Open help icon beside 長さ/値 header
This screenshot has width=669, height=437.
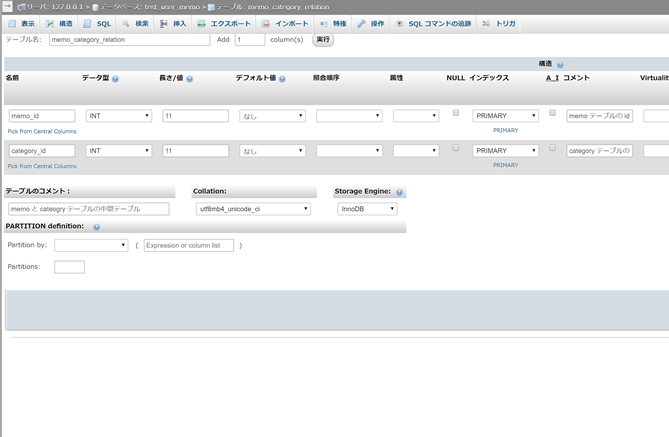(x=189, y=79)
